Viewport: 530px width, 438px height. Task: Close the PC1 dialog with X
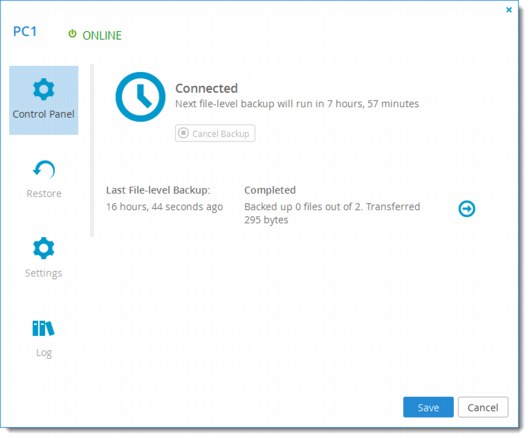coord(509,10)
